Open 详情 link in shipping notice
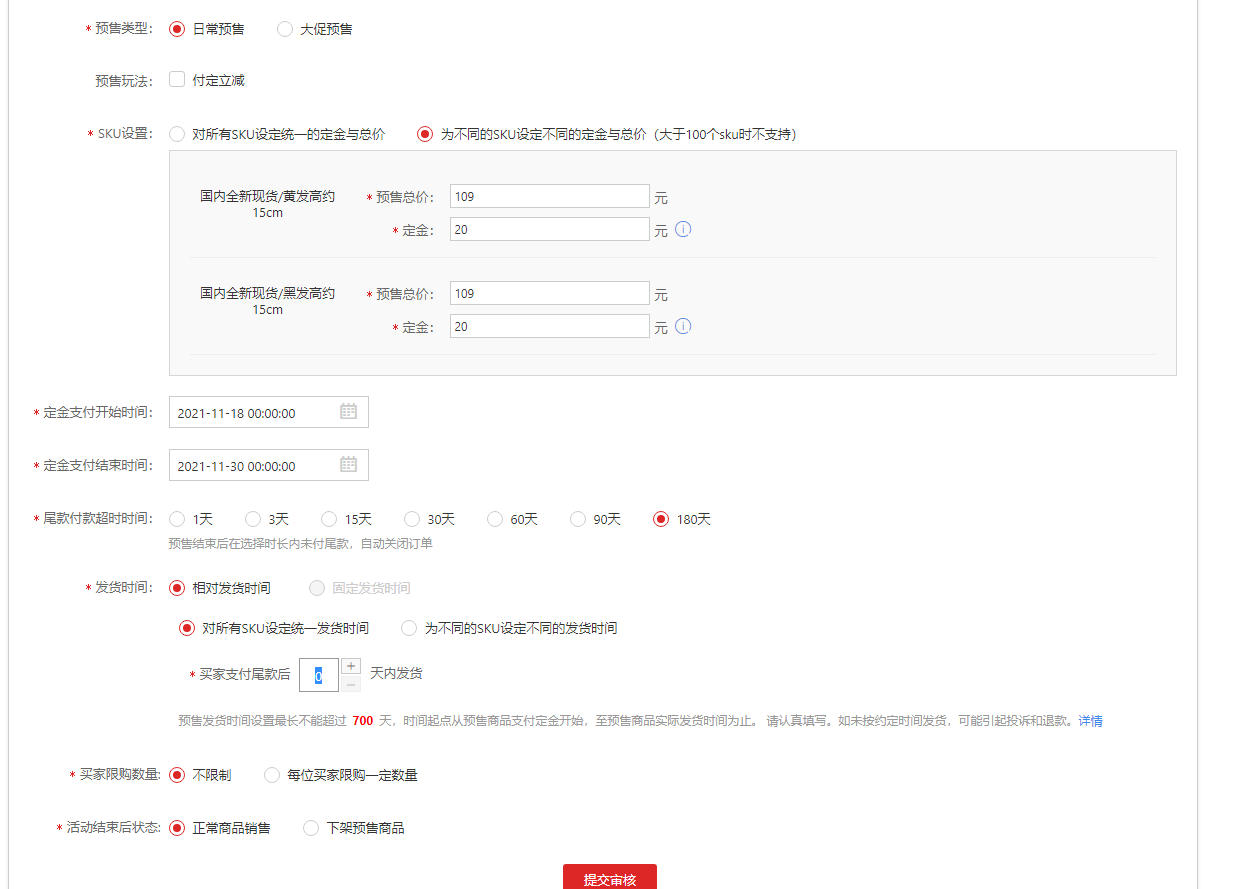1260x889 pixels. (1090, 720)
